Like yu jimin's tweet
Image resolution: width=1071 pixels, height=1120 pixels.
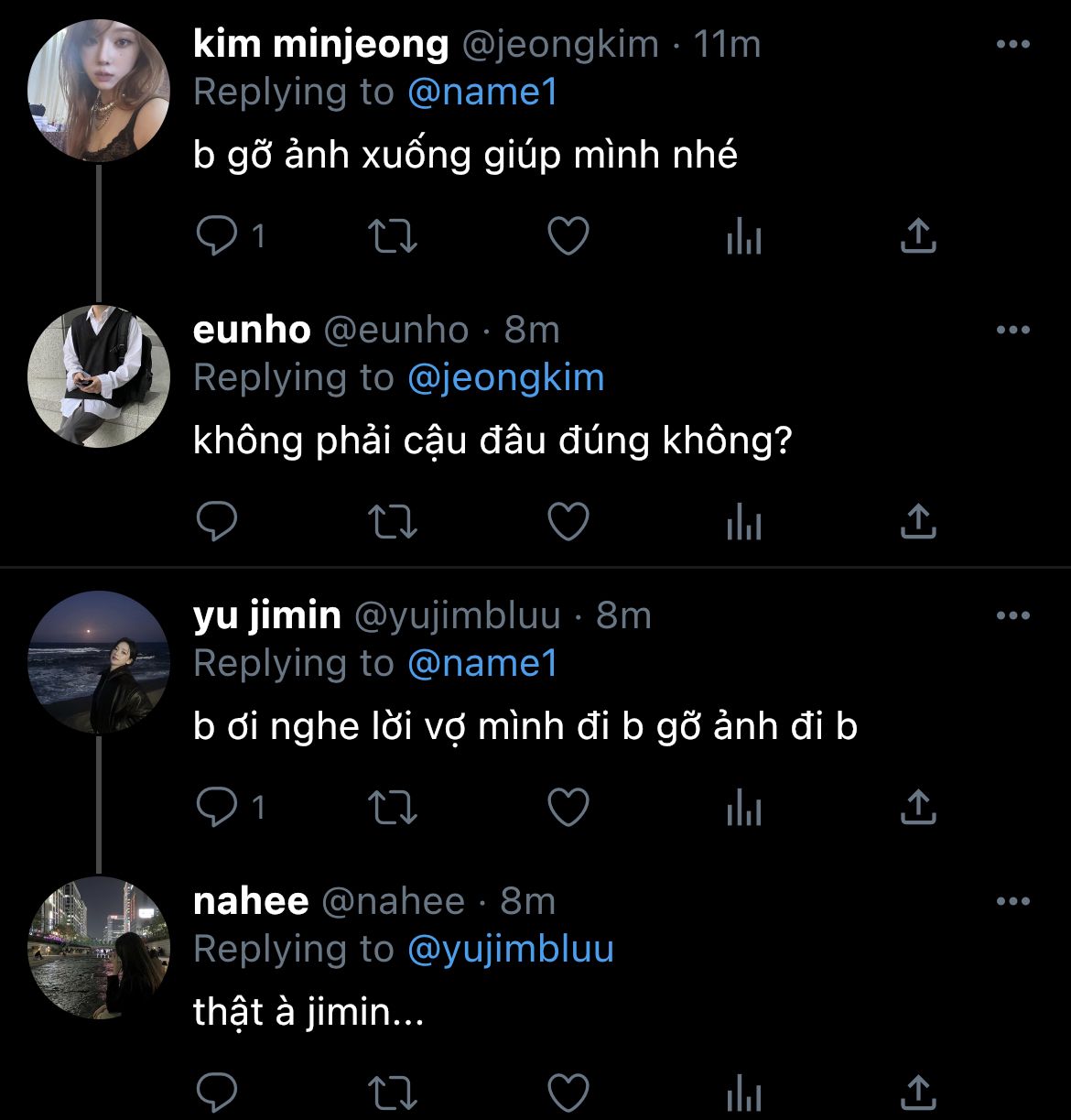coord(568,808)
